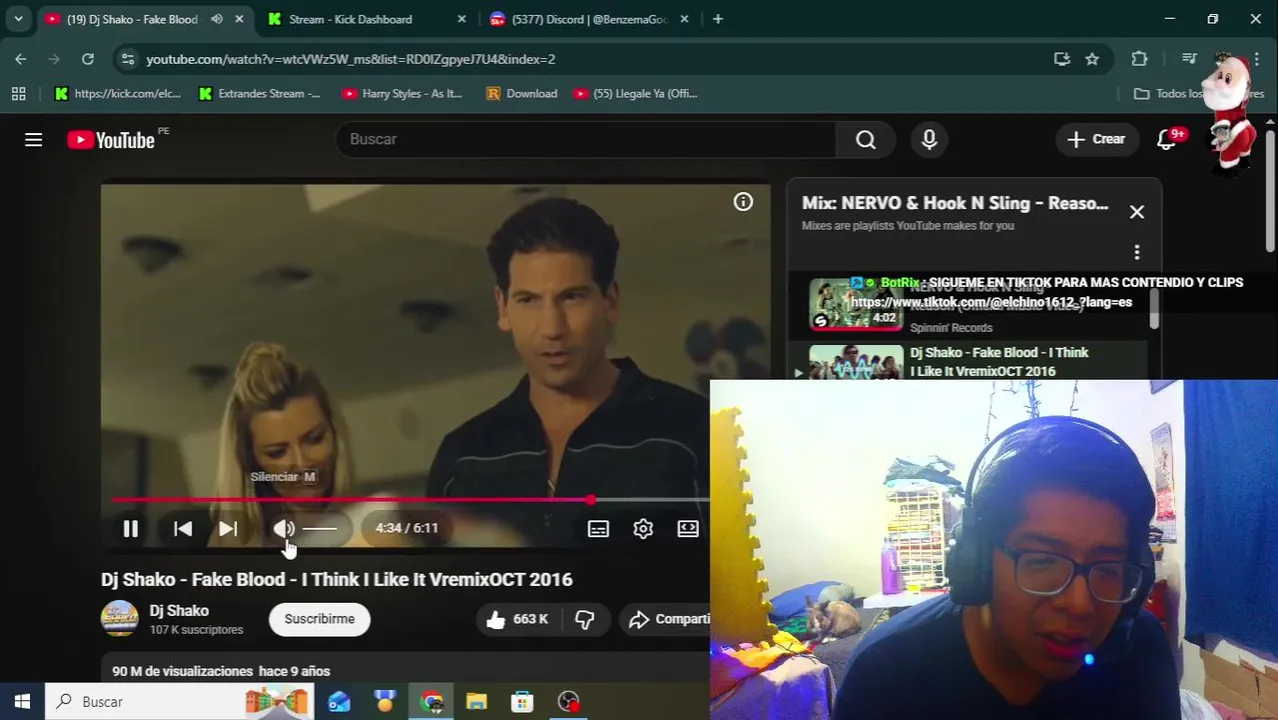The height and width of the screenshot is (720, 1278).
Task: Adjust the video volume slider
Action: [320, 529]
